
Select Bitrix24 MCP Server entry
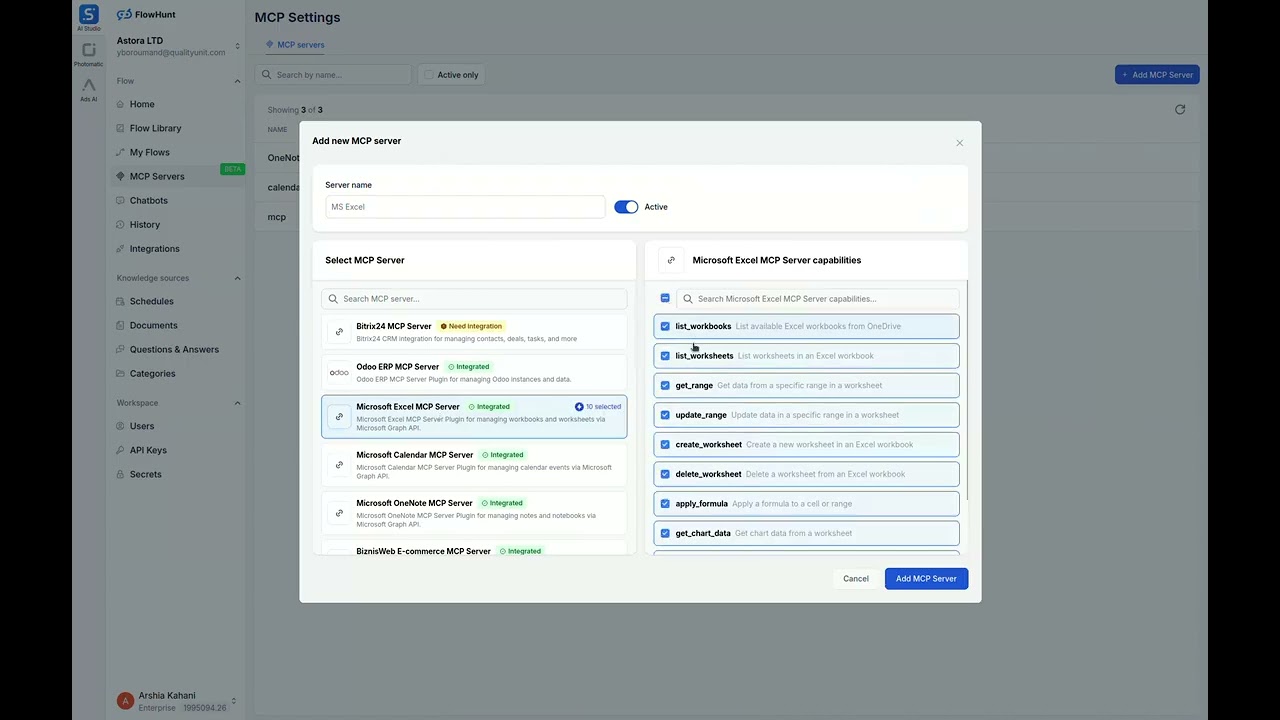click(x=474, y=332)
